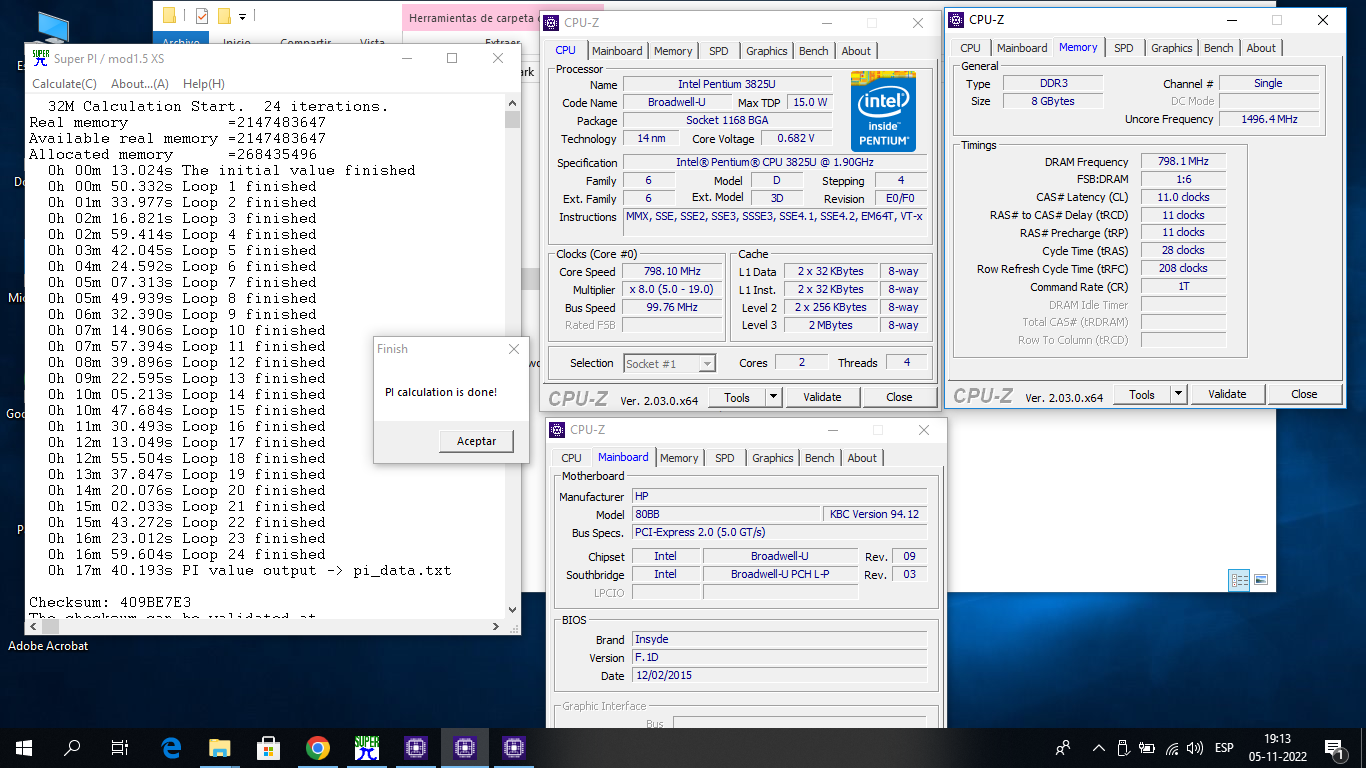Check battery status tray icon
The height and width of the screenshot is (768, 1366).
pos(1147,748)
